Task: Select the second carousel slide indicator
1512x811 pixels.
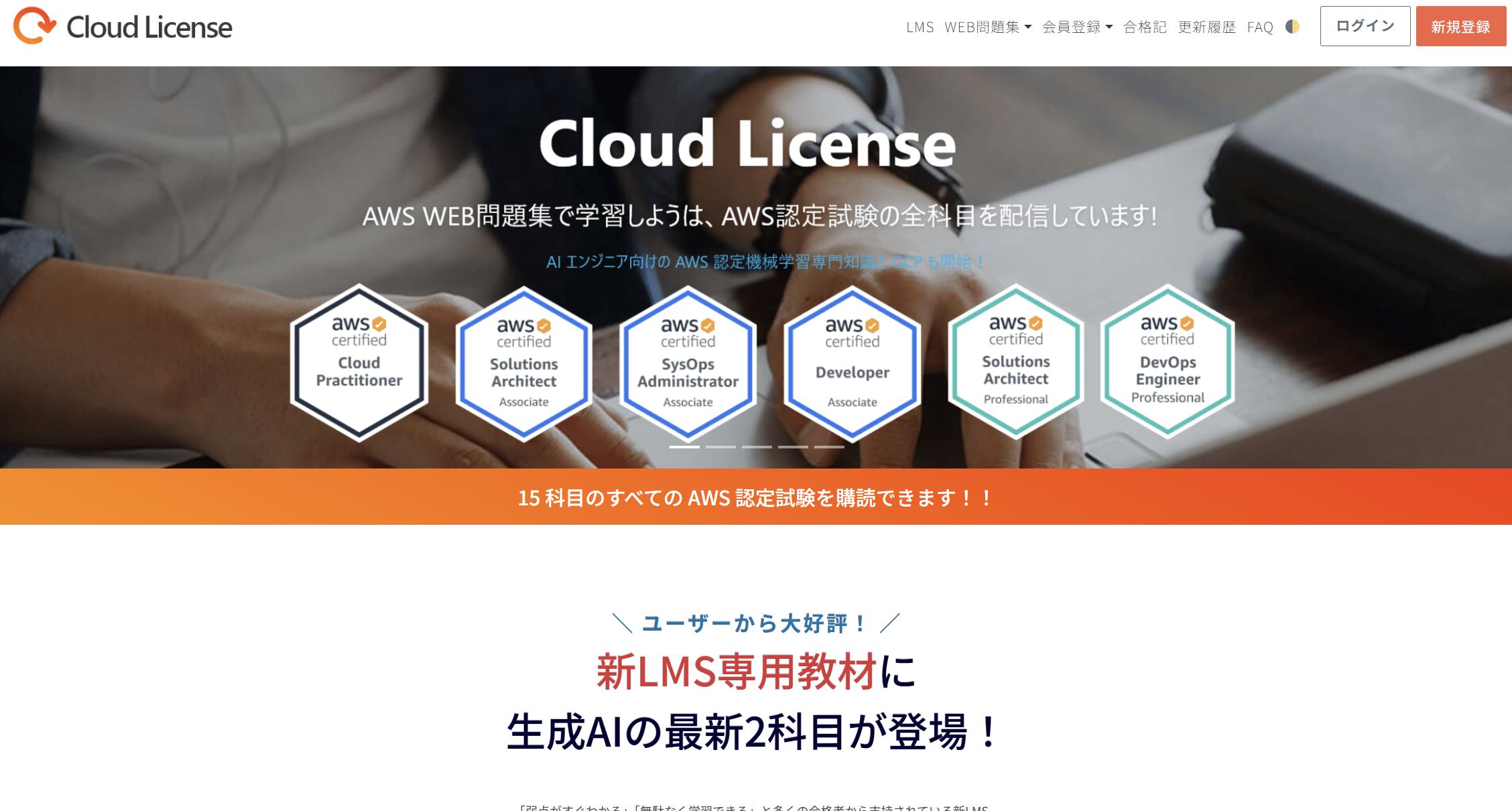Action: pos(720,446)
